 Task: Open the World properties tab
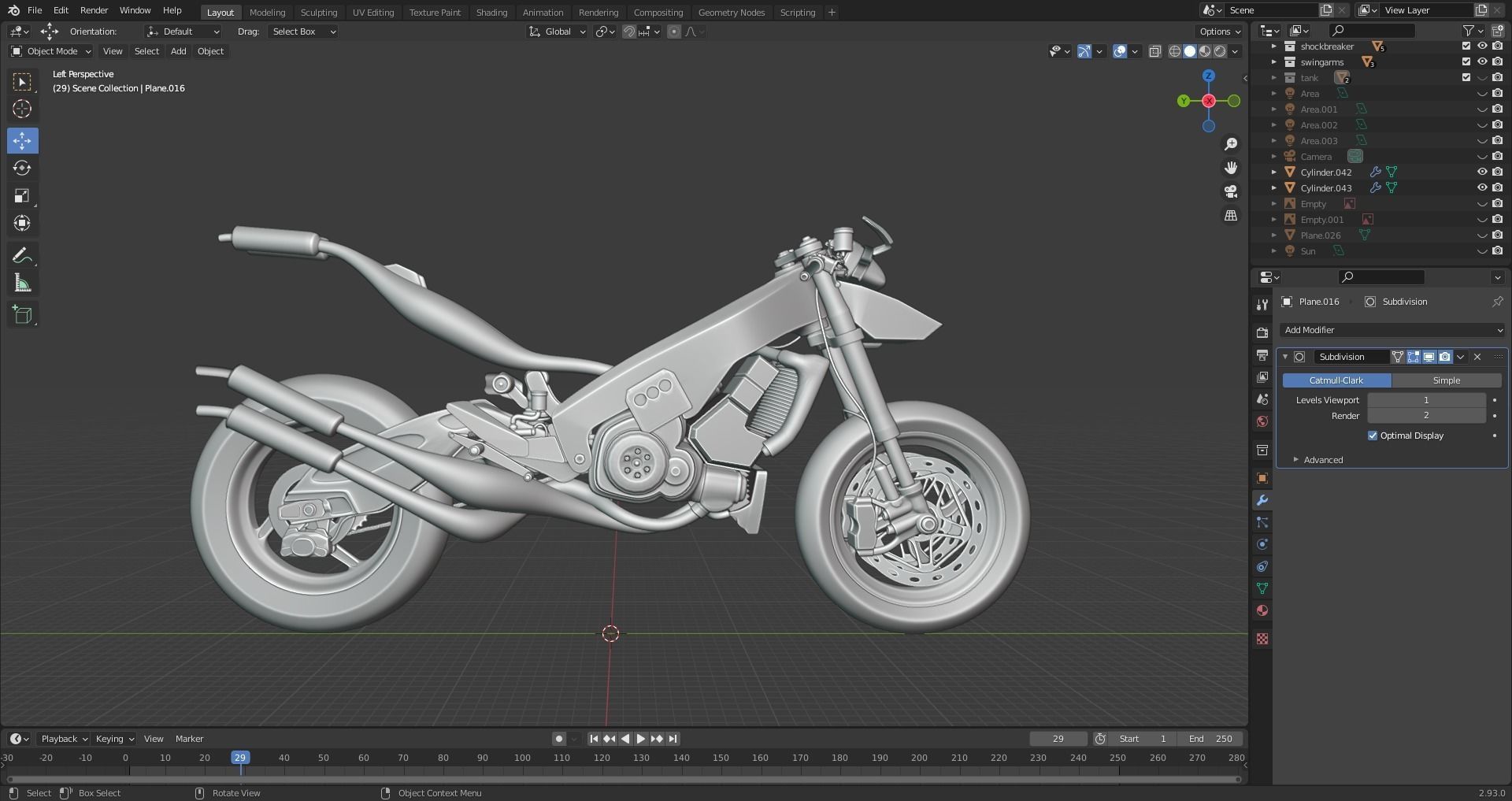pos(1262,421)
